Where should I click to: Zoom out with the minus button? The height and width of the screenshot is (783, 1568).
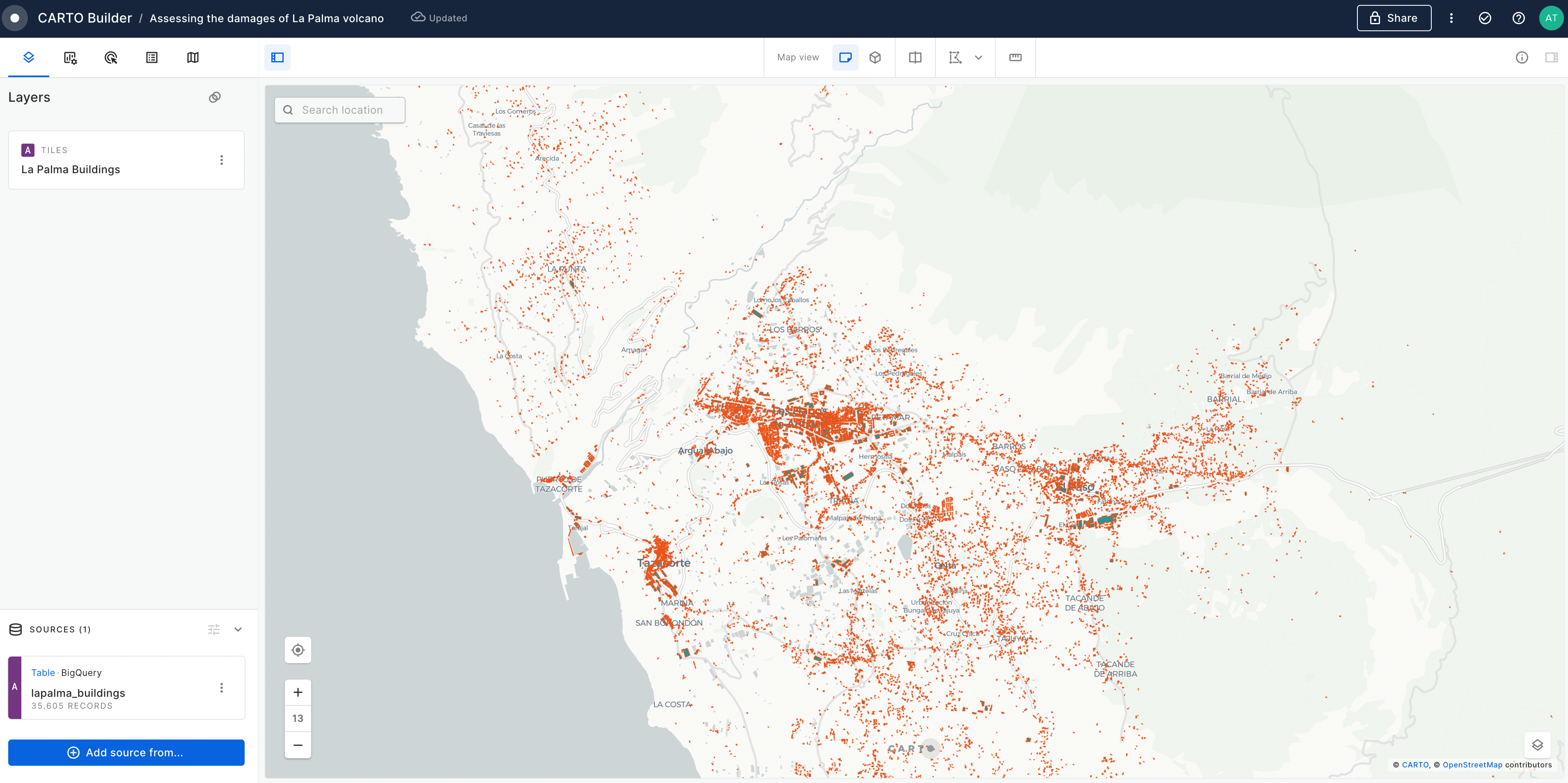coord(298,745)
